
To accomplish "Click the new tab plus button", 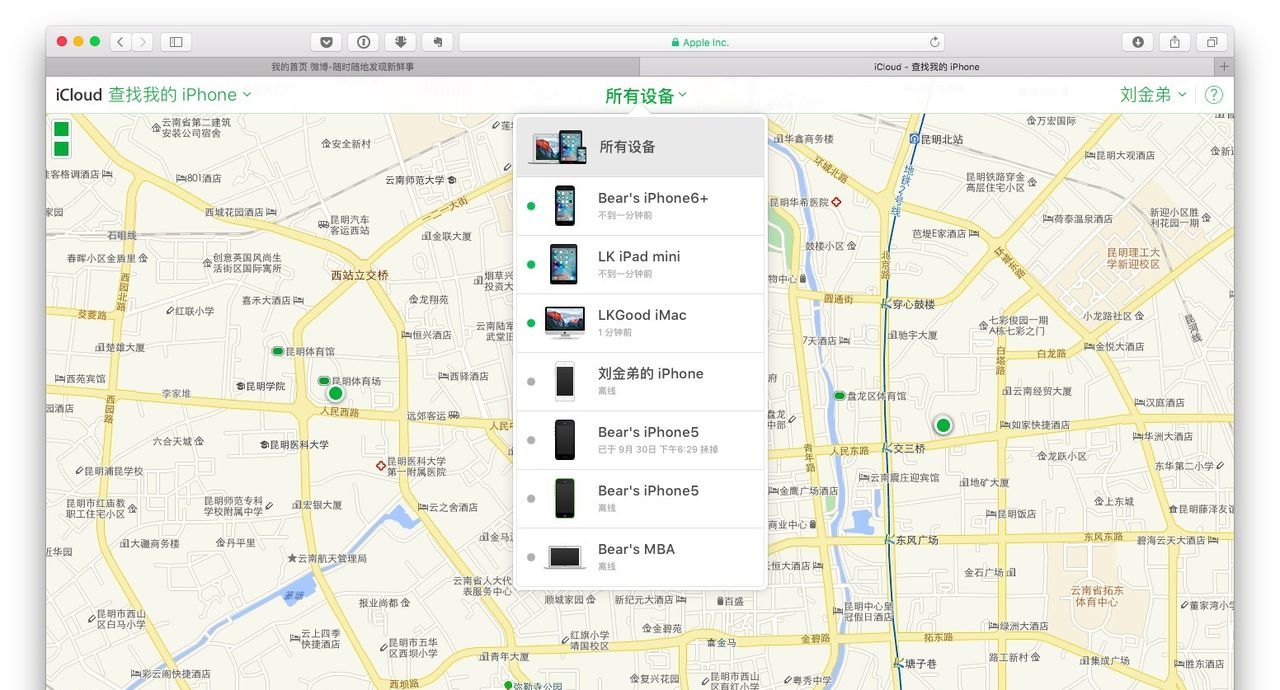I will [1223, 67].
